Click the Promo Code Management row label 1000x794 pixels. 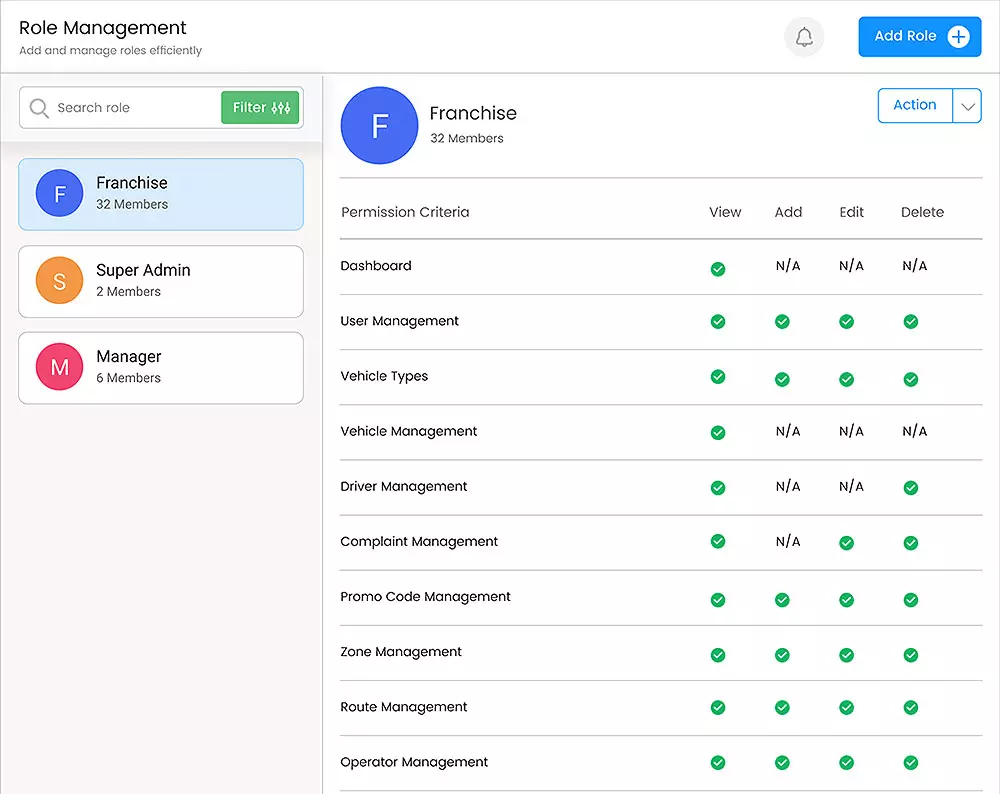[425, 596]
